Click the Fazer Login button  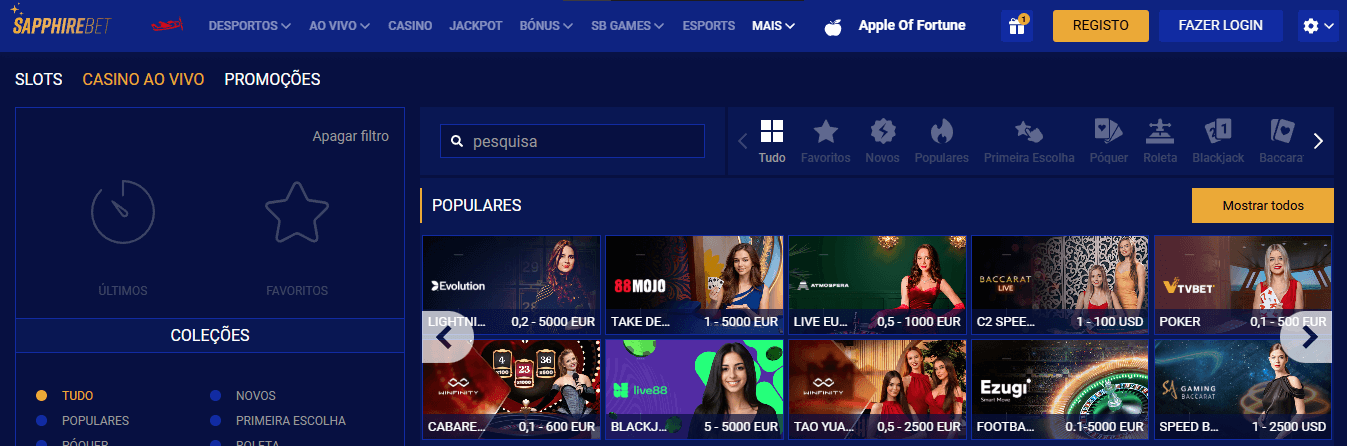click(1220, 26)
